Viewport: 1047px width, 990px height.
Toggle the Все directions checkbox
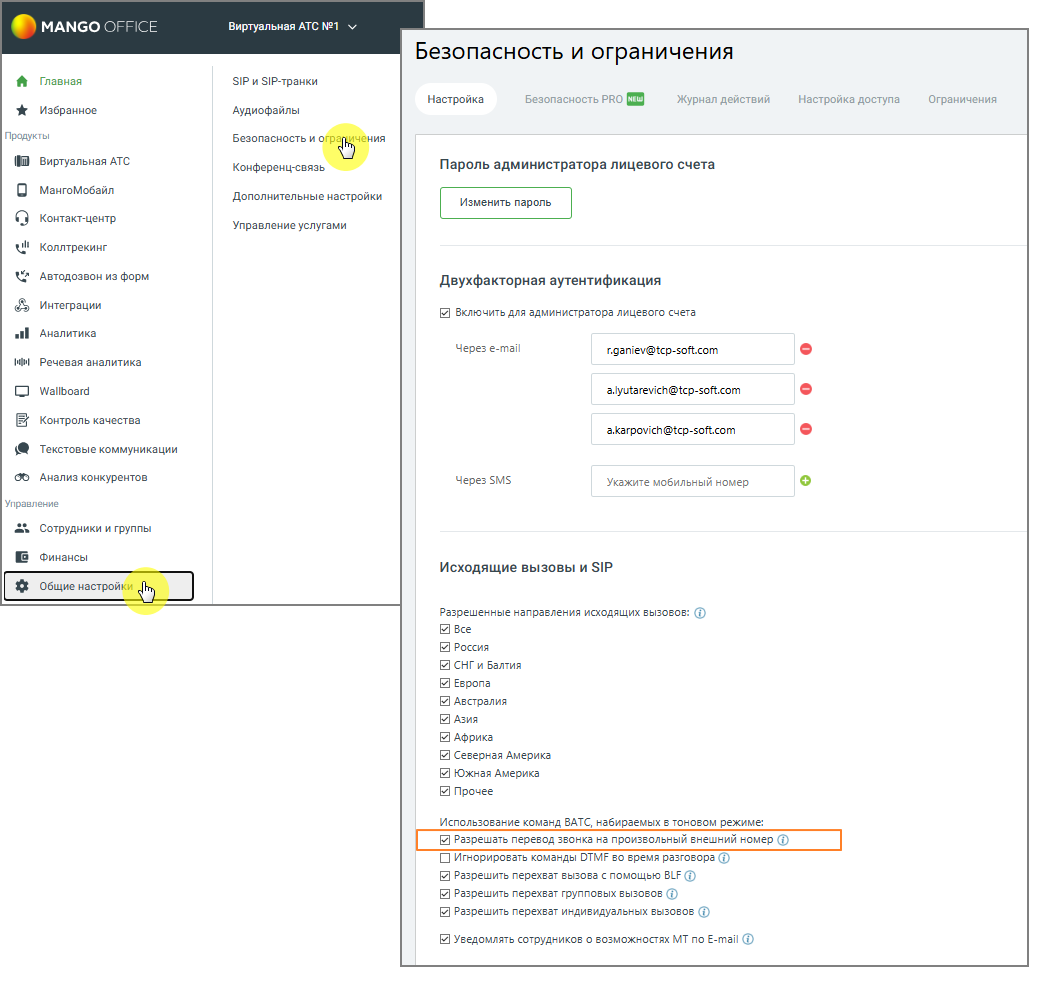click(x=445, y=630)
